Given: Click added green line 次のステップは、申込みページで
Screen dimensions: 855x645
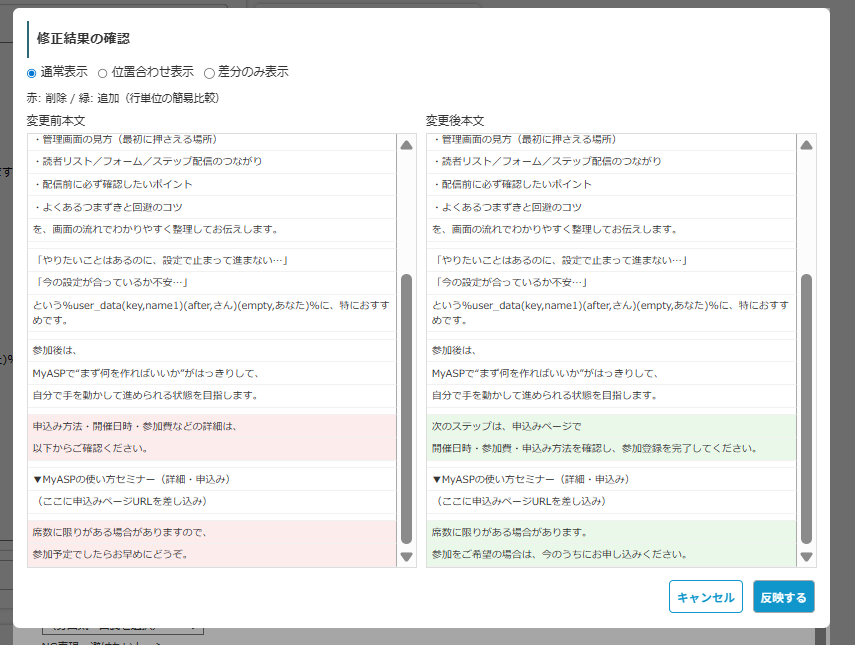Looking at the screenshot, I should [505, 426].
